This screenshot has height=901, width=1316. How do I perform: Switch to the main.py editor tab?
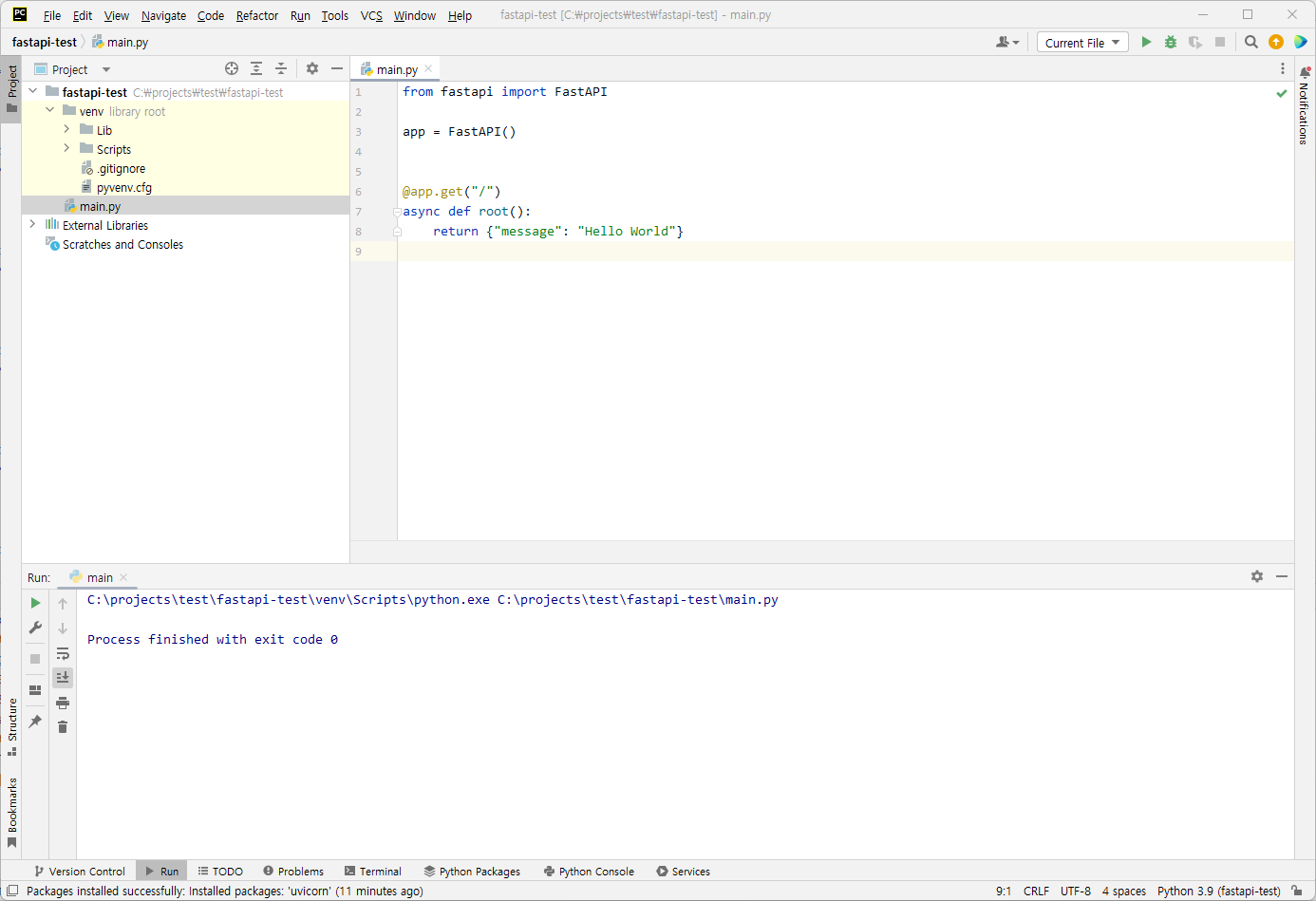pyautogui.click(x=397, y=69)
